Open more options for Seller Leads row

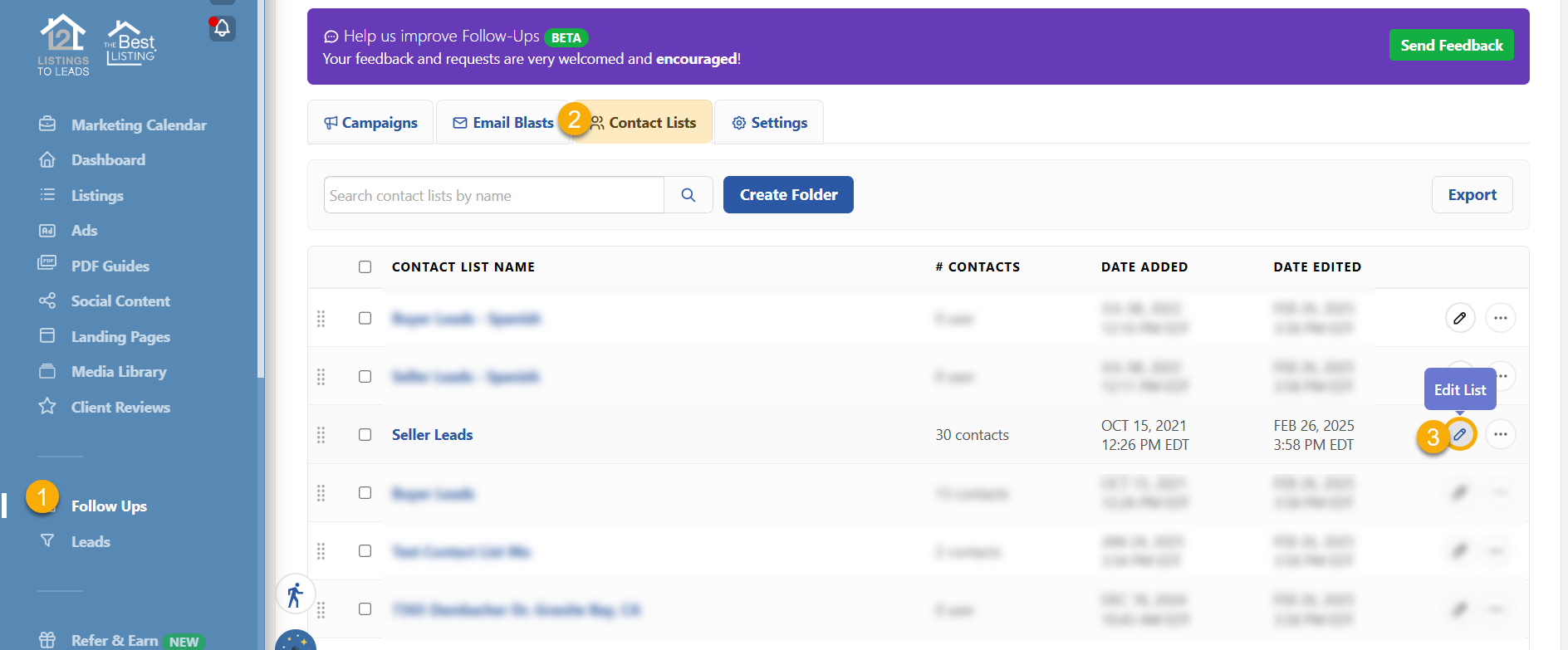point(1500,434)
